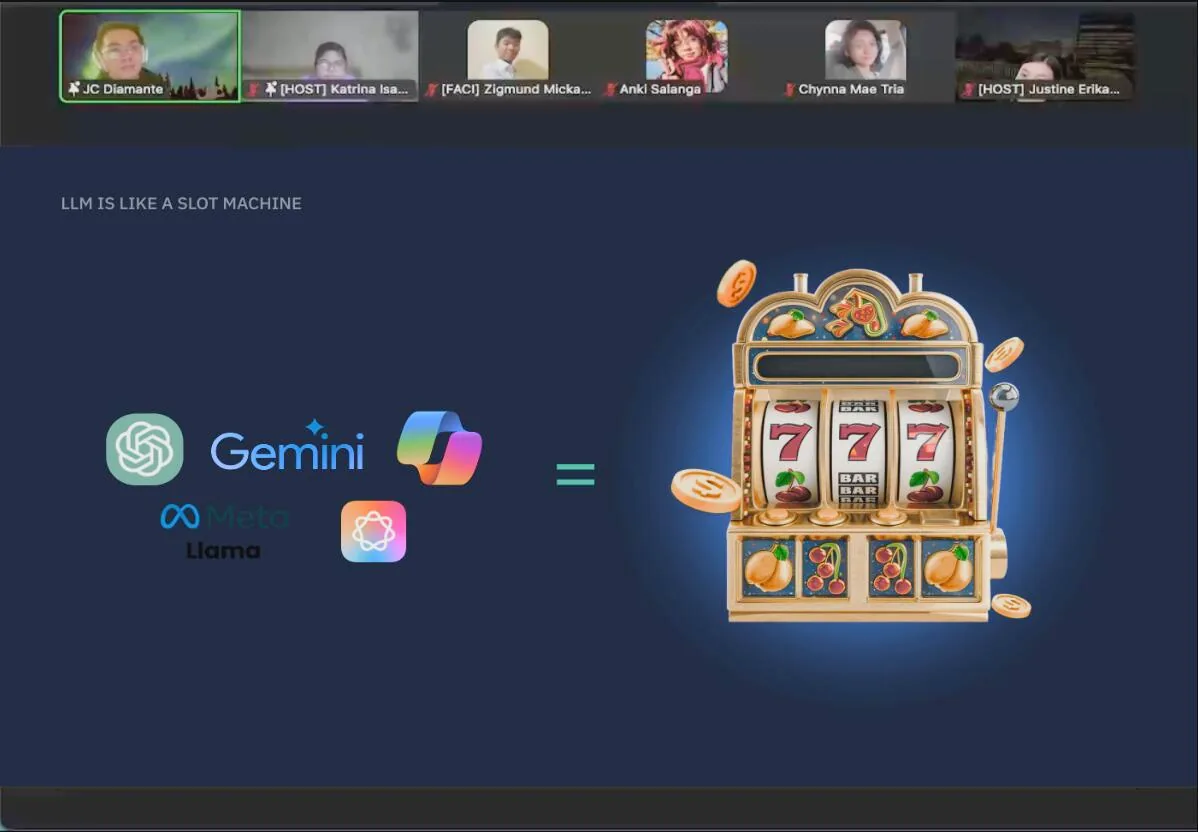Click the Meta Llama logo
Image resolution: width=1198 pixels, height=832 pixels.
pos(225,532)
